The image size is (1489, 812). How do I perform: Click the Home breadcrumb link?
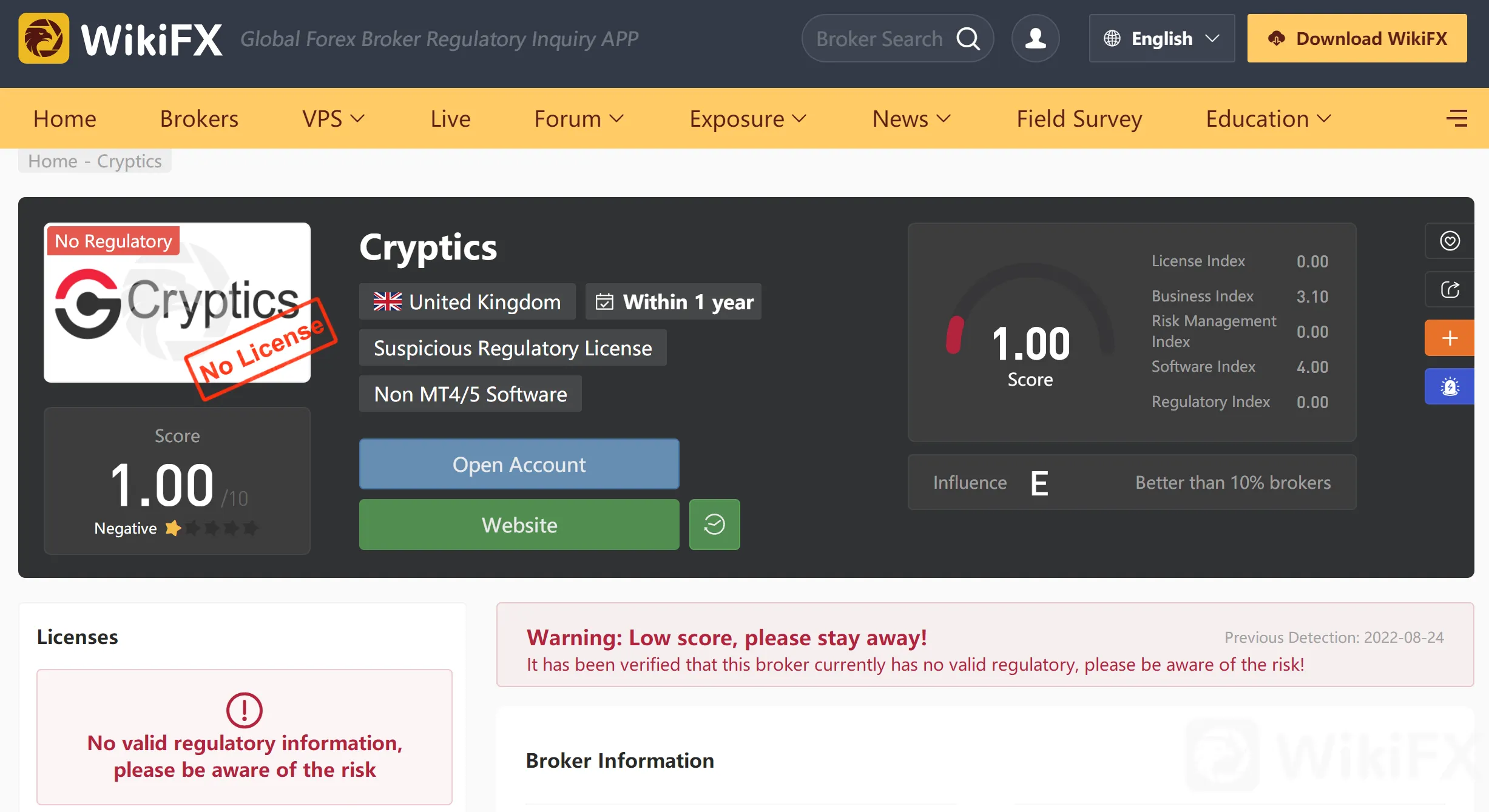tap(53, 161)
